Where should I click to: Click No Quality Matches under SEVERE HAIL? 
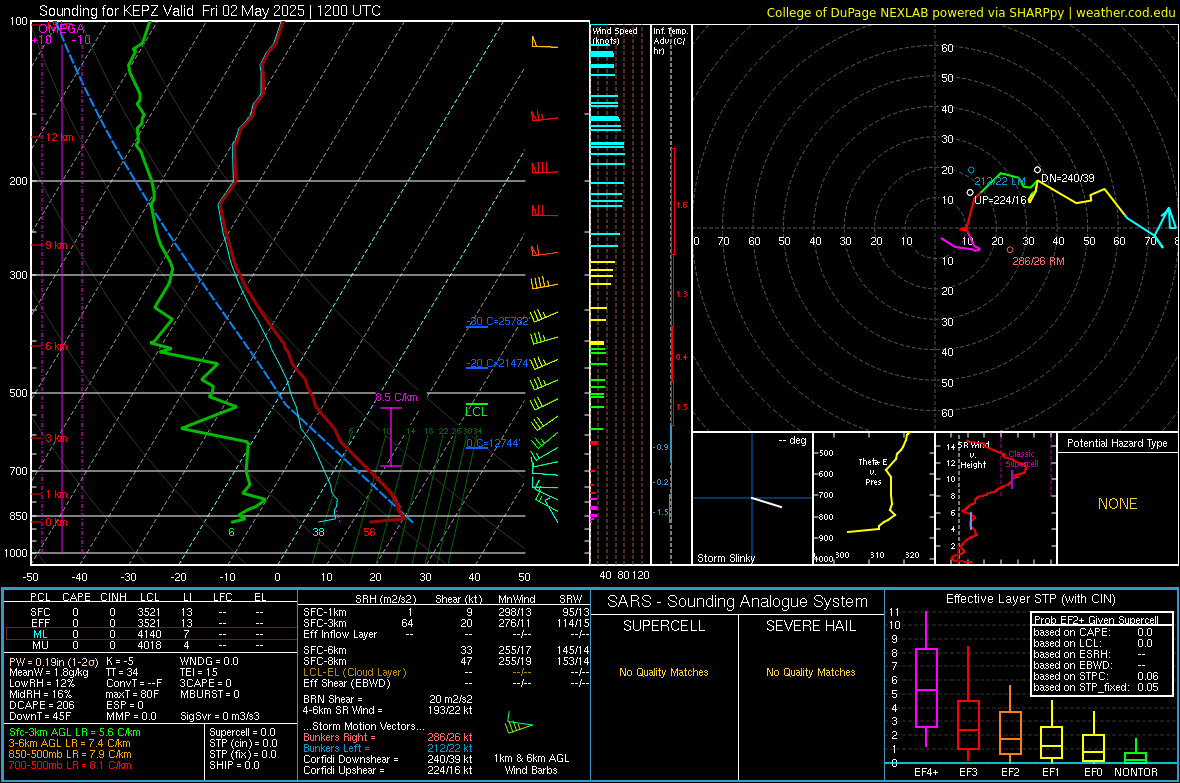coord(810,672)
